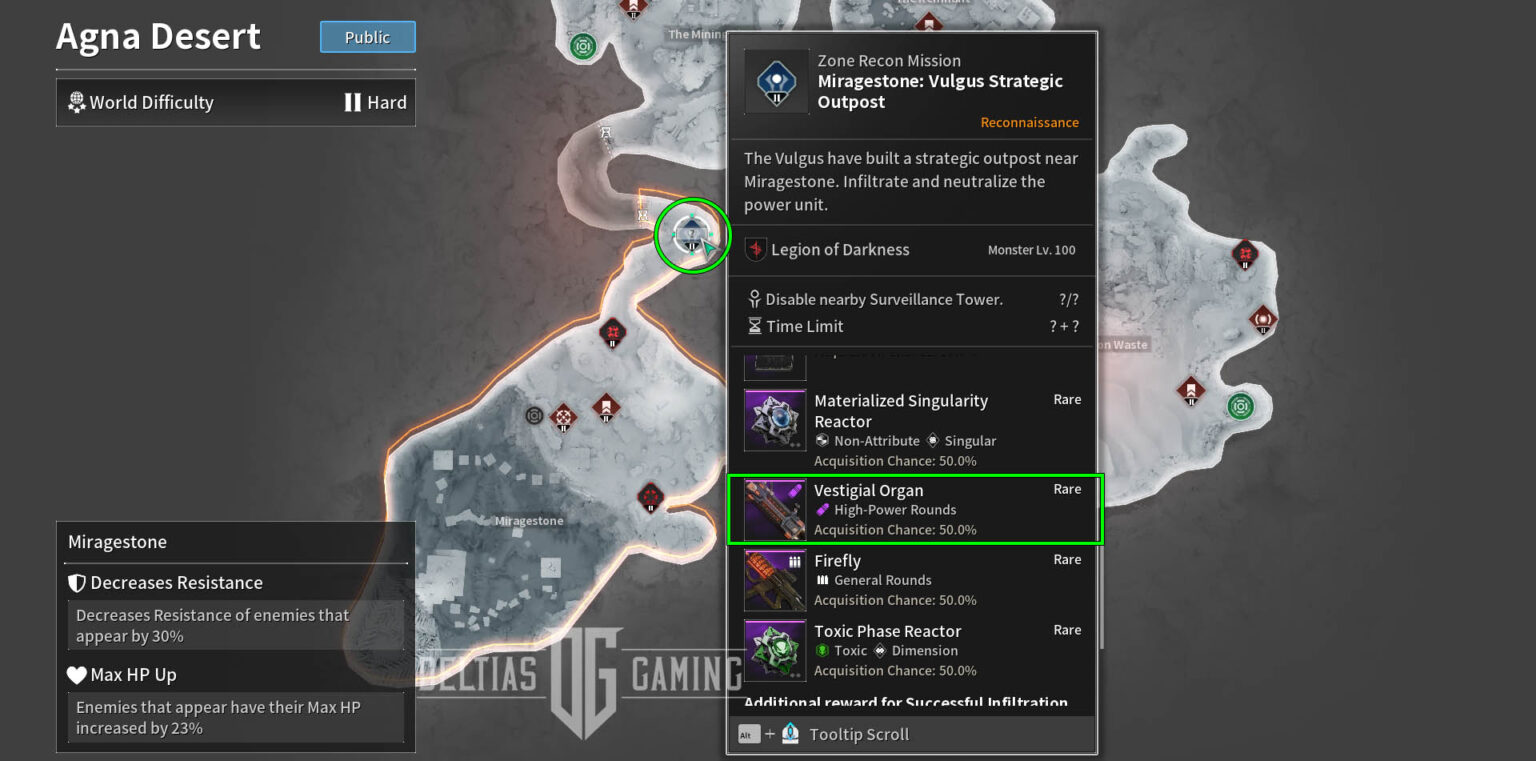This screenshot has height=761, width=1536.
Task: Select the Vestigial Organ reward row
Action: (x=915, y=509)
